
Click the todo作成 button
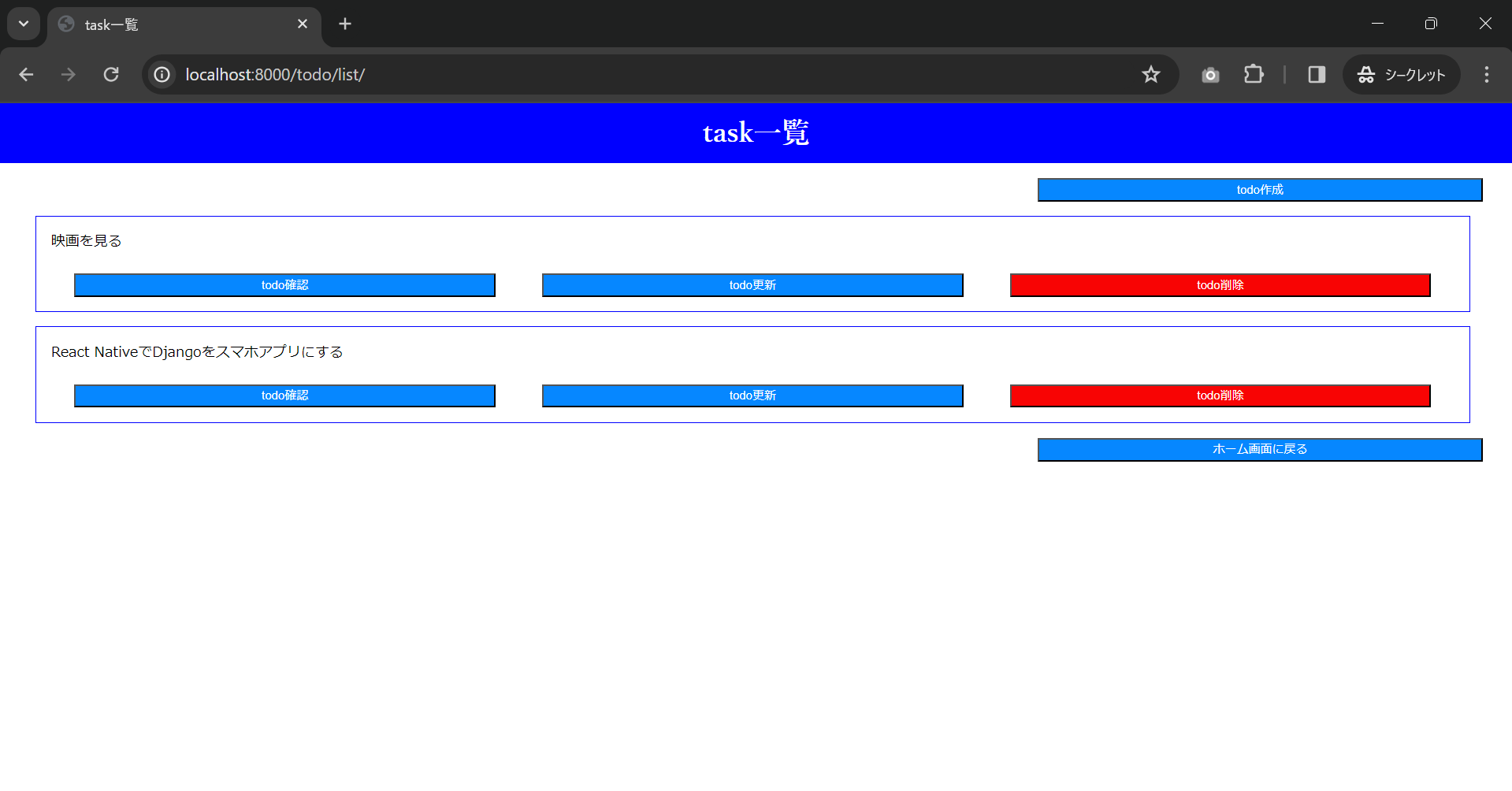coord(1258,189)
